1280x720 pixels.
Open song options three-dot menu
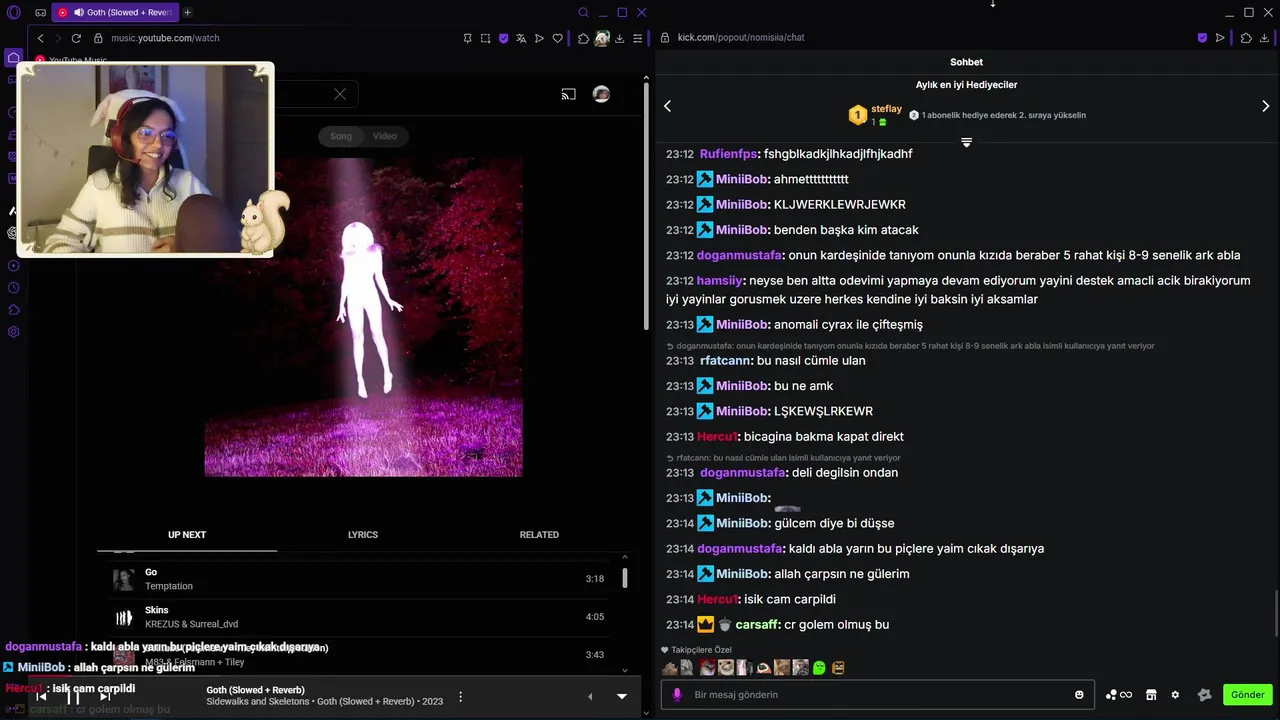pos(460,696)
